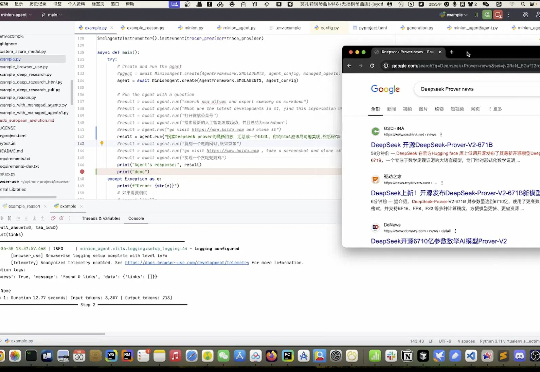Close the example debug session tab
Image resolution: width=540 pixels, height=372 pixels.
[x=81, y=206]
